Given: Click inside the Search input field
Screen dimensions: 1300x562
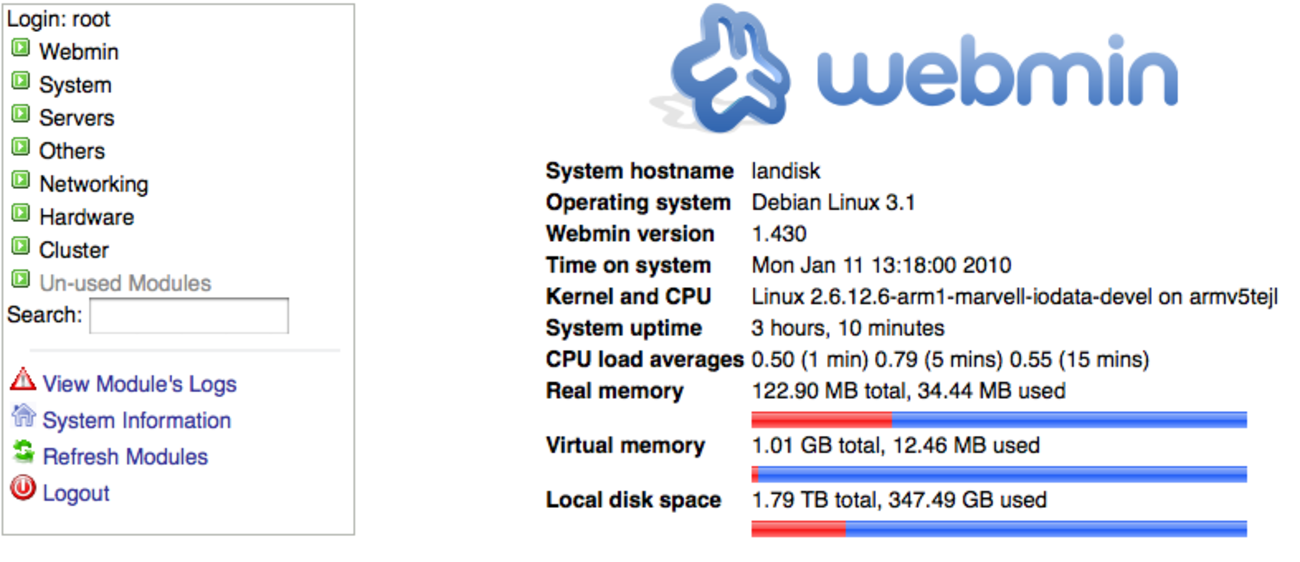Looking at the screenshot, I should click(189, 315).
